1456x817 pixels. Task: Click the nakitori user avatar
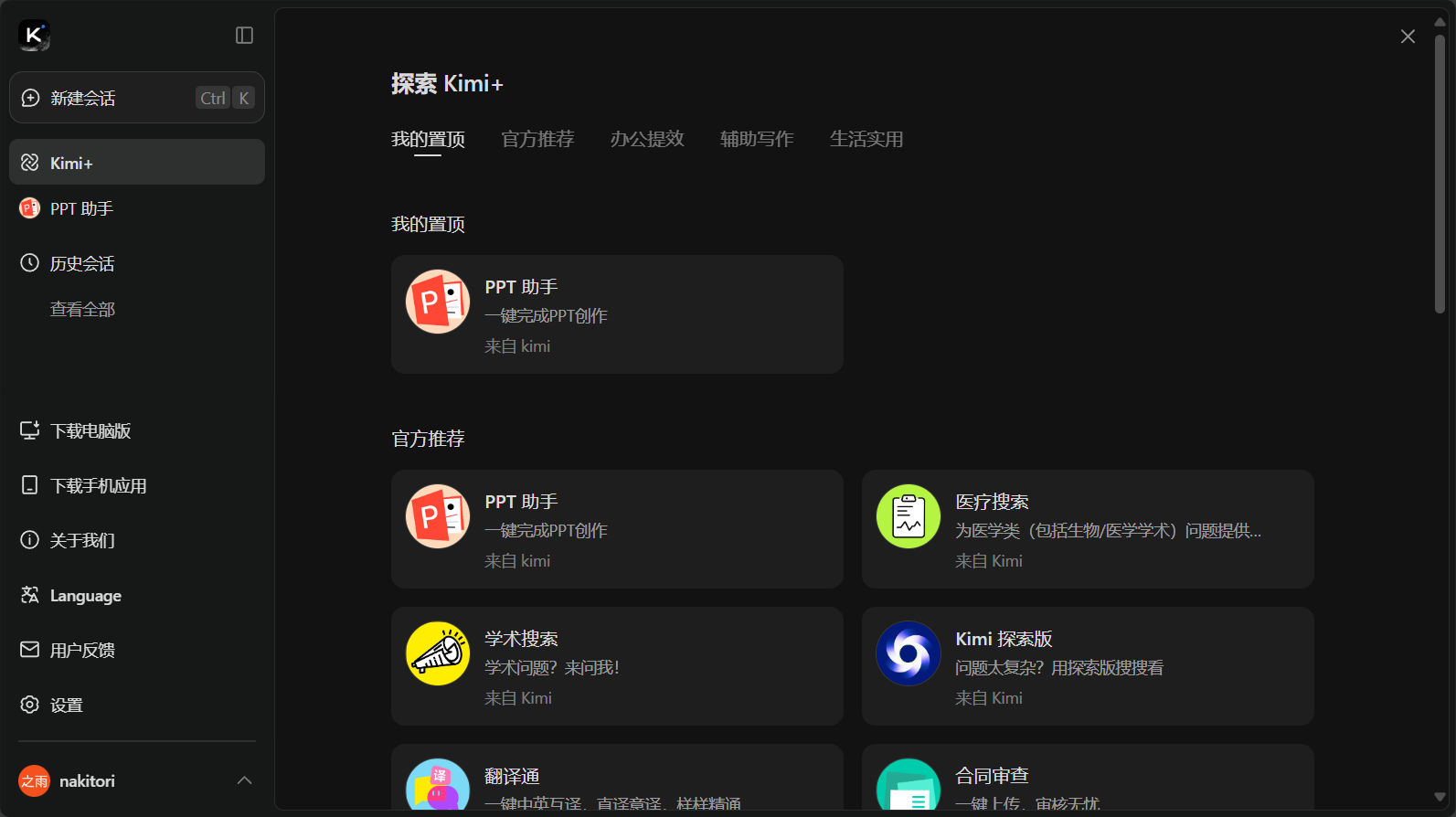(x=34, y=780)
